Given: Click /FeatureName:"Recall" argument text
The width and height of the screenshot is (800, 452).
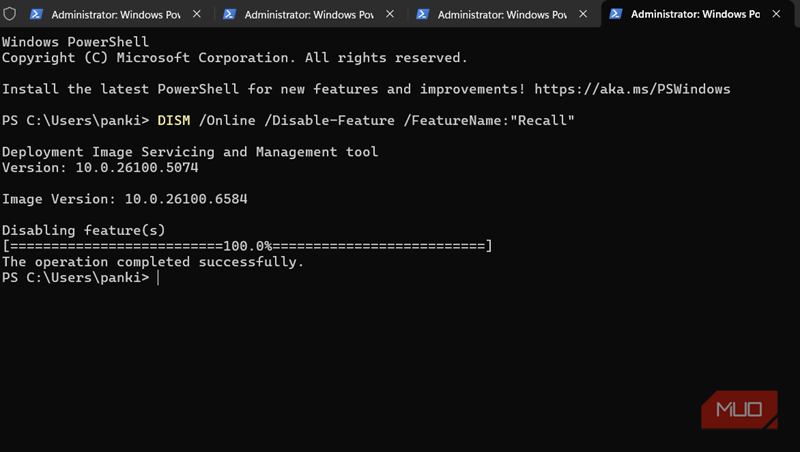Looking at the screenshot, I should (x=489, y=121).
